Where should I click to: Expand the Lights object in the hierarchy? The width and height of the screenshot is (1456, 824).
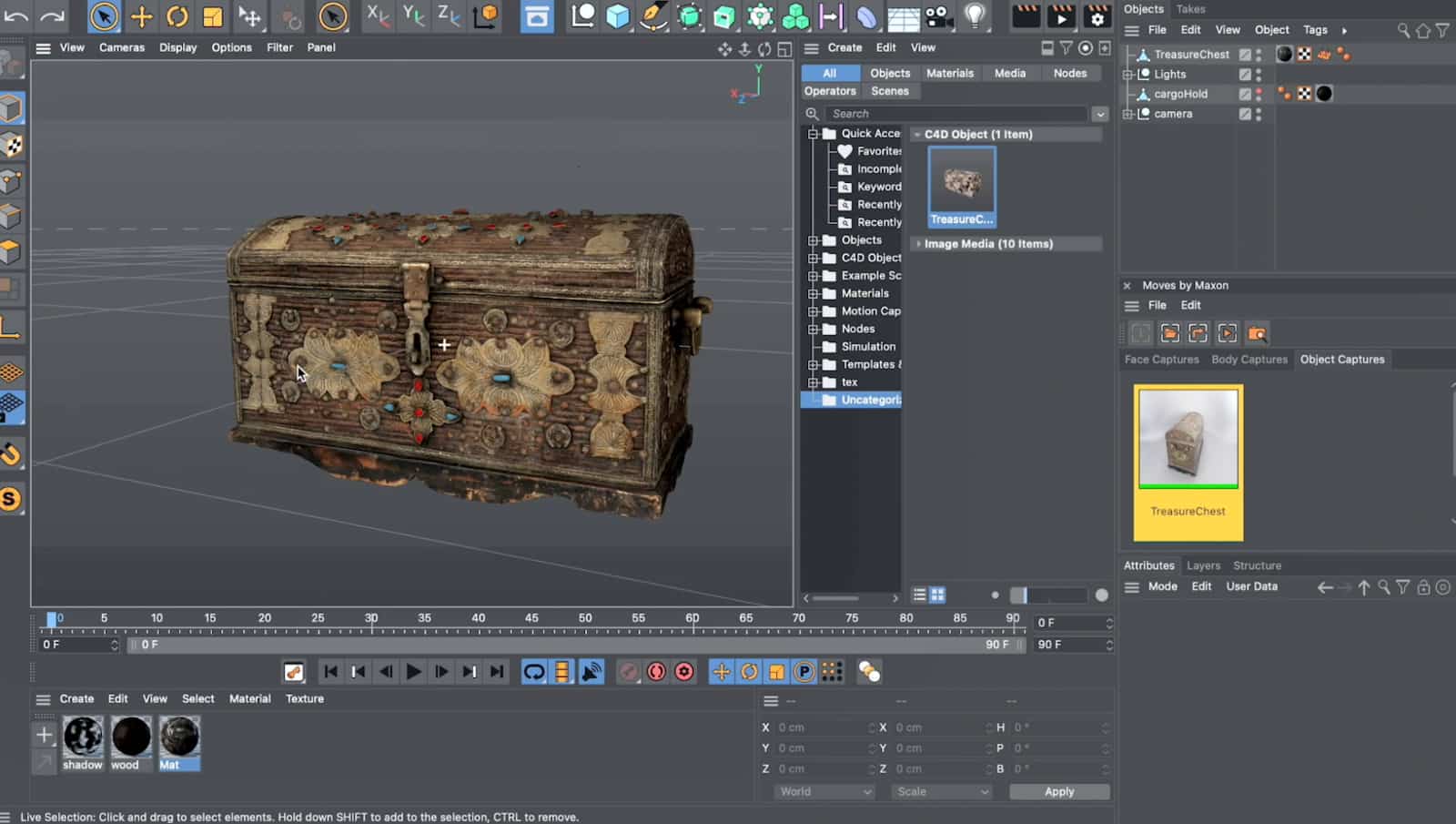coord(1128,75)
